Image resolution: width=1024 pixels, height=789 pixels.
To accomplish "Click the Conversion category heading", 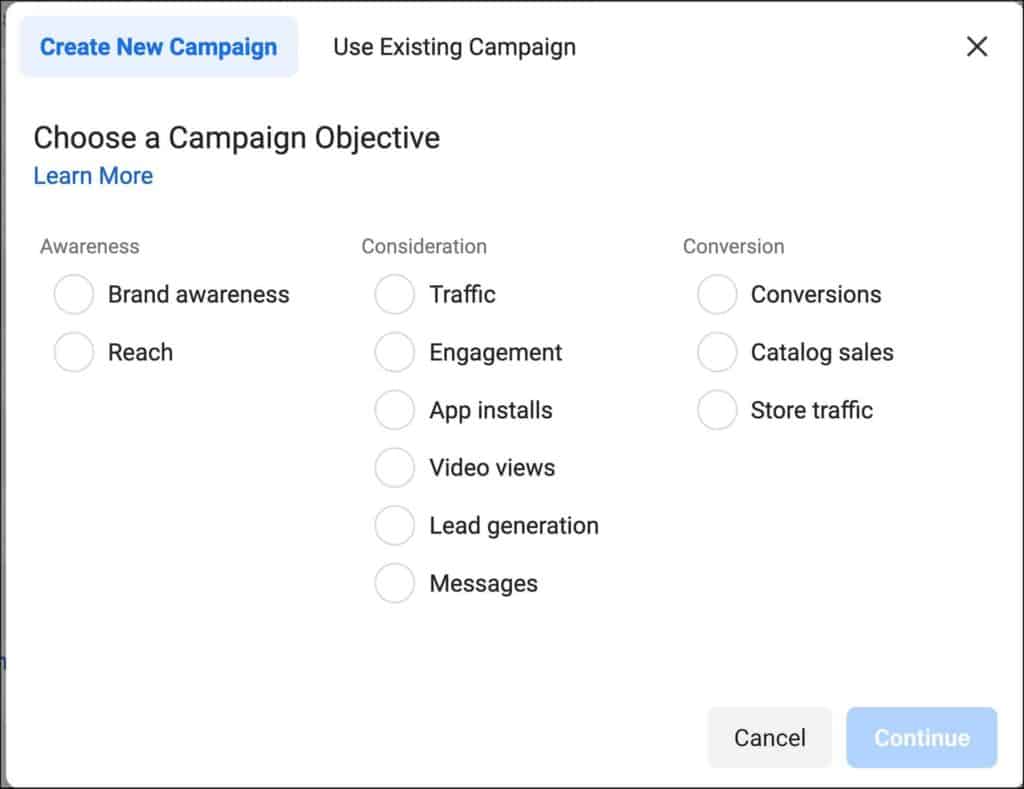I will (733, 246).
